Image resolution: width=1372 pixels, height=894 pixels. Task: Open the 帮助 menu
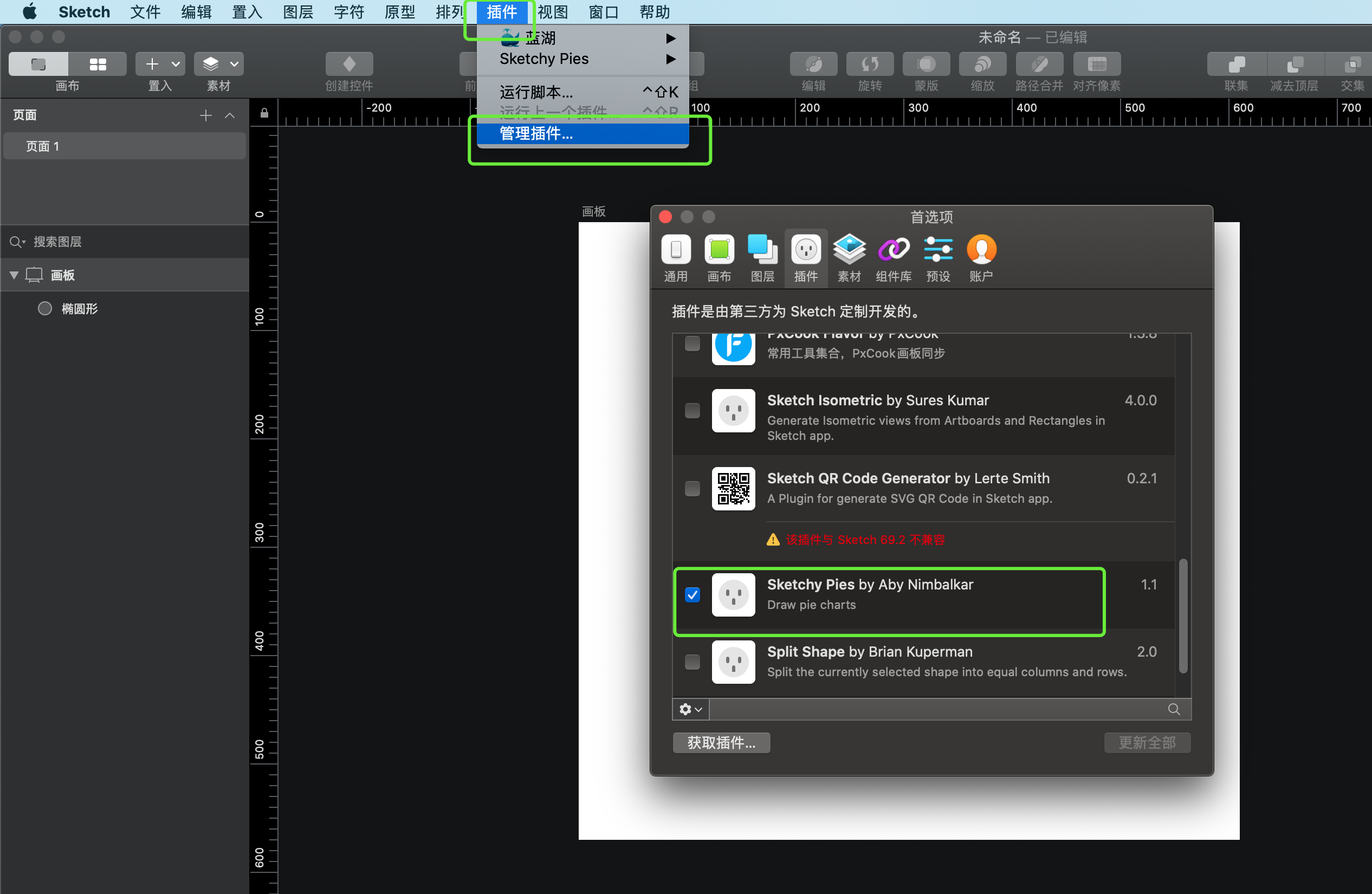tap(655, 11)
